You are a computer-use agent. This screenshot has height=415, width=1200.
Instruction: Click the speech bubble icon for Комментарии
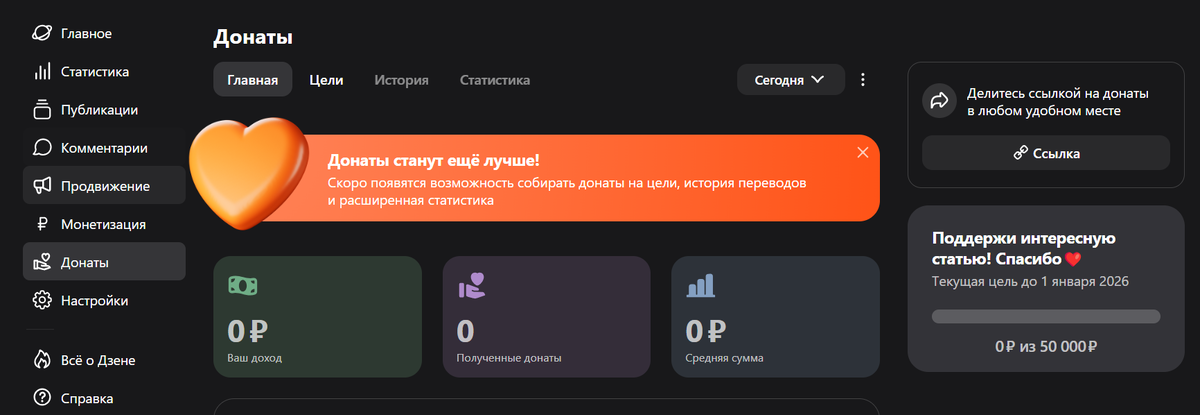[42, 148]
